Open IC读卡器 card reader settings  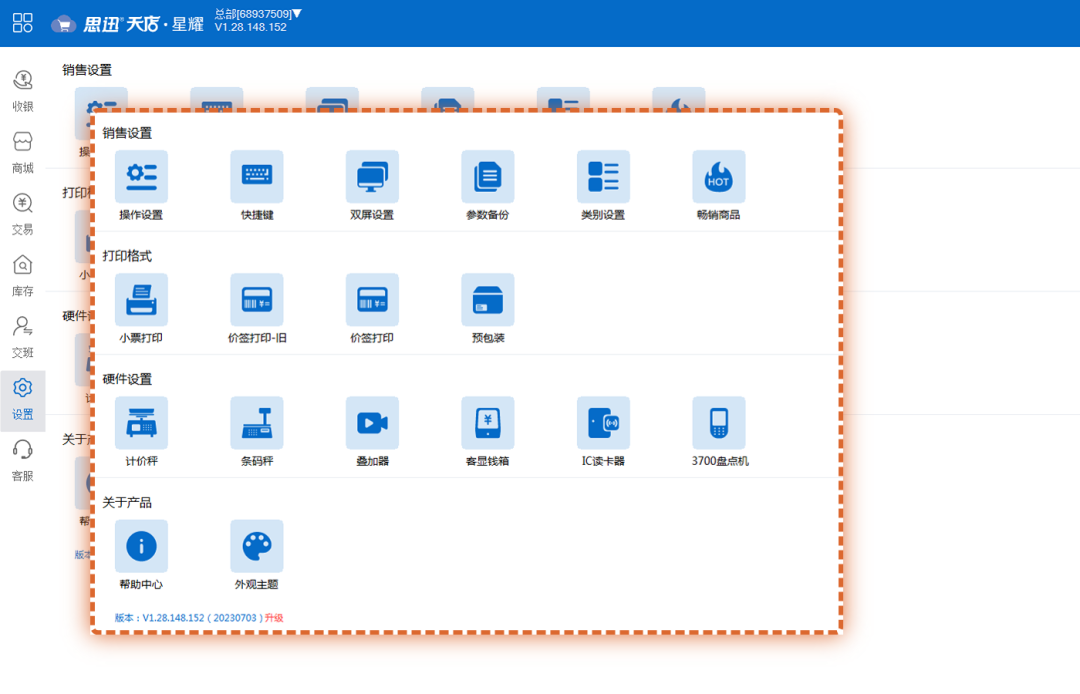pos(603,423)
